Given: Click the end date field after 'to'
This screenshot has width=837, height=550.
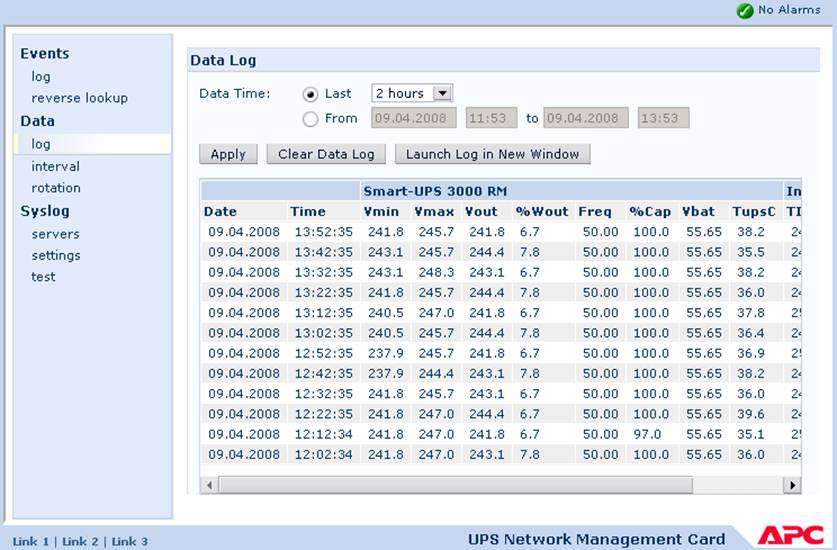Looking at the screenshot, I should (586, 118).
